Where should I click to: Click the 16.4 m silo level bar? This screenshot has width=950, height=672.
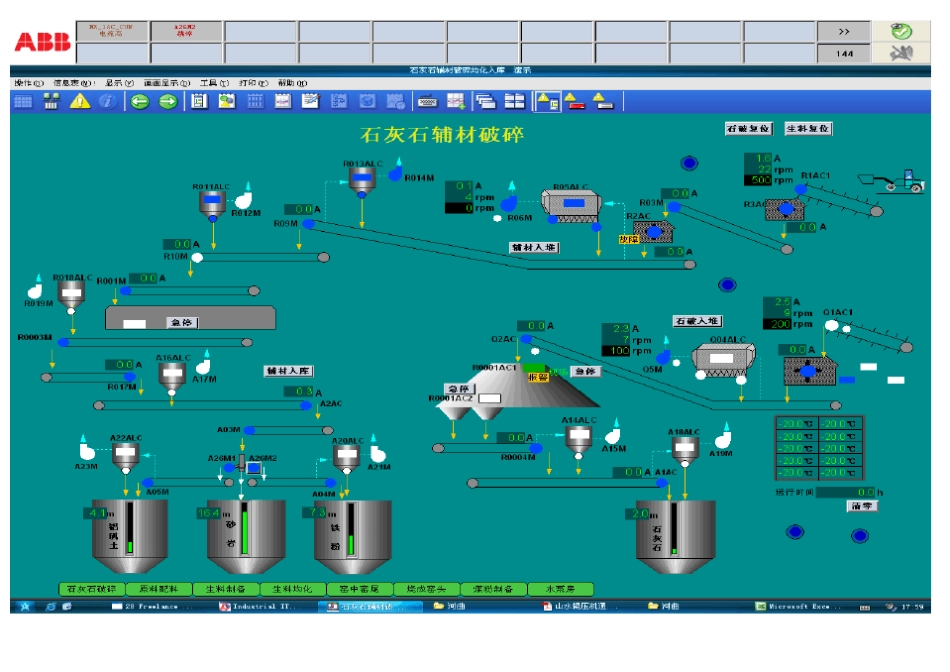[x=245, y=528]
